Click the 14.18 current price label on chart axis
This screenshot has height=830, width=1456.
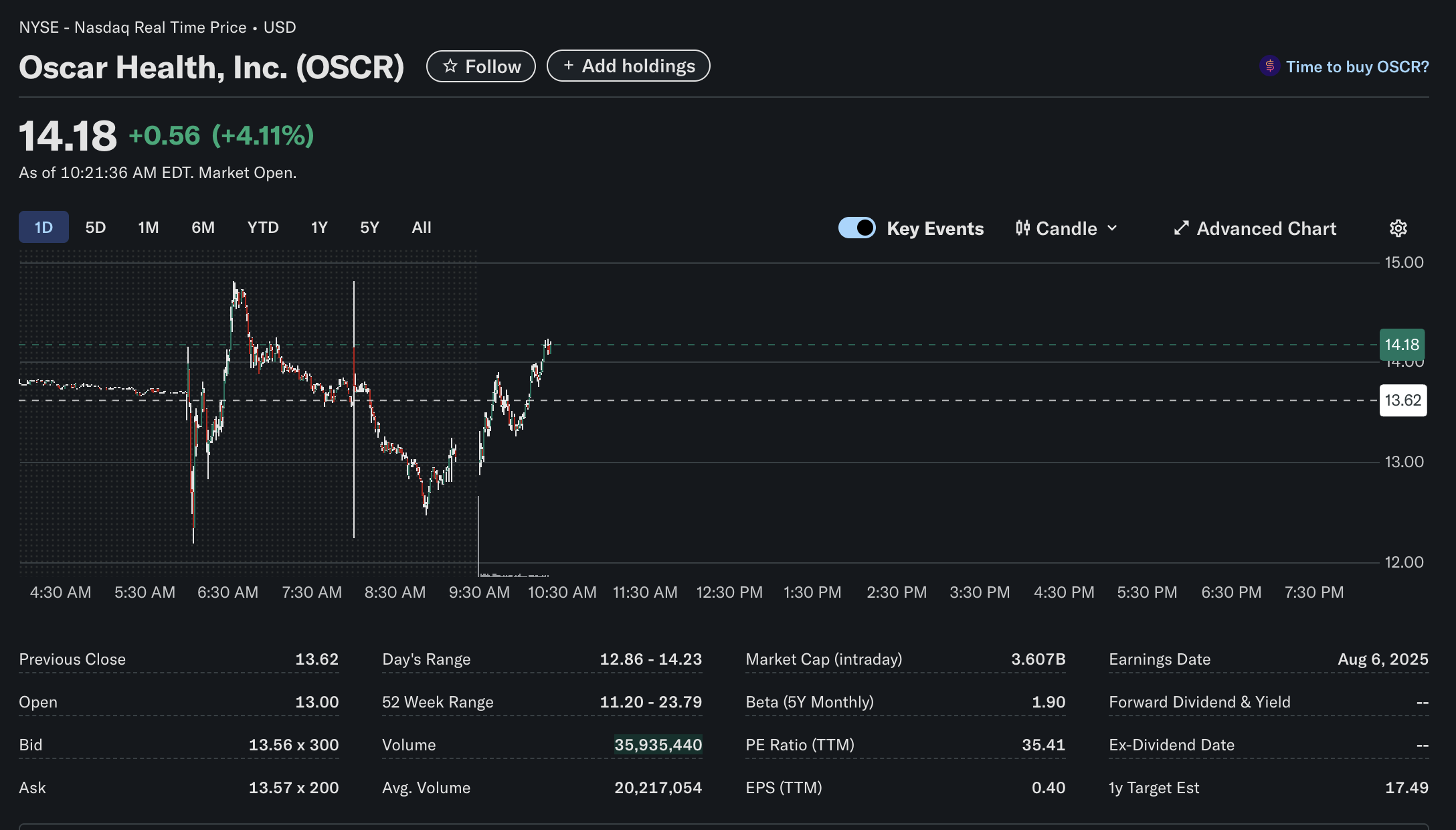[x=1402, y=345]
